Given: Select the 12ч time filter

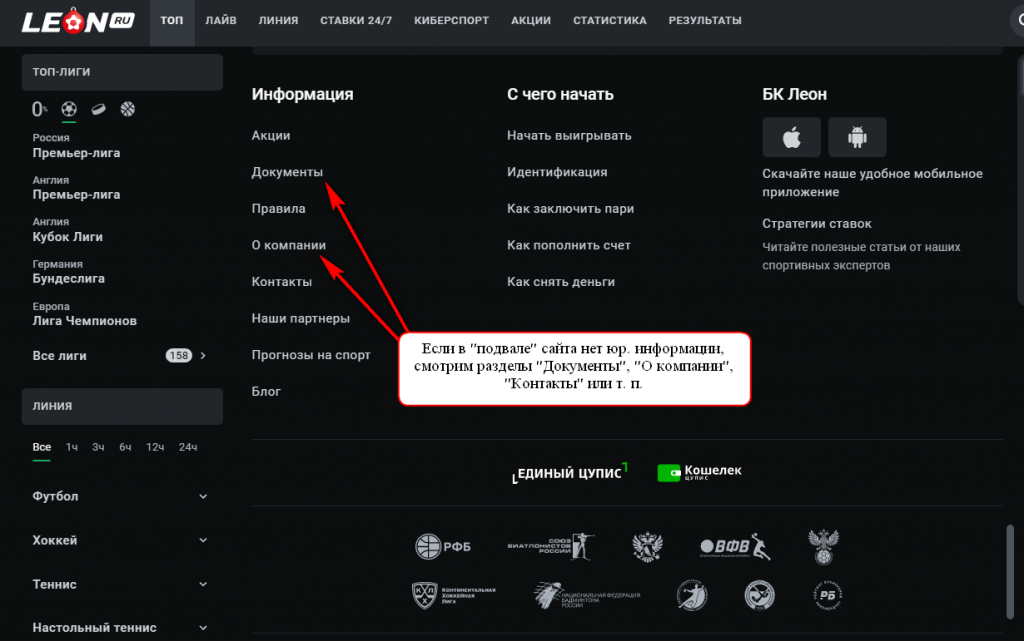Looking at the screenshot, I should pos(155,447).
